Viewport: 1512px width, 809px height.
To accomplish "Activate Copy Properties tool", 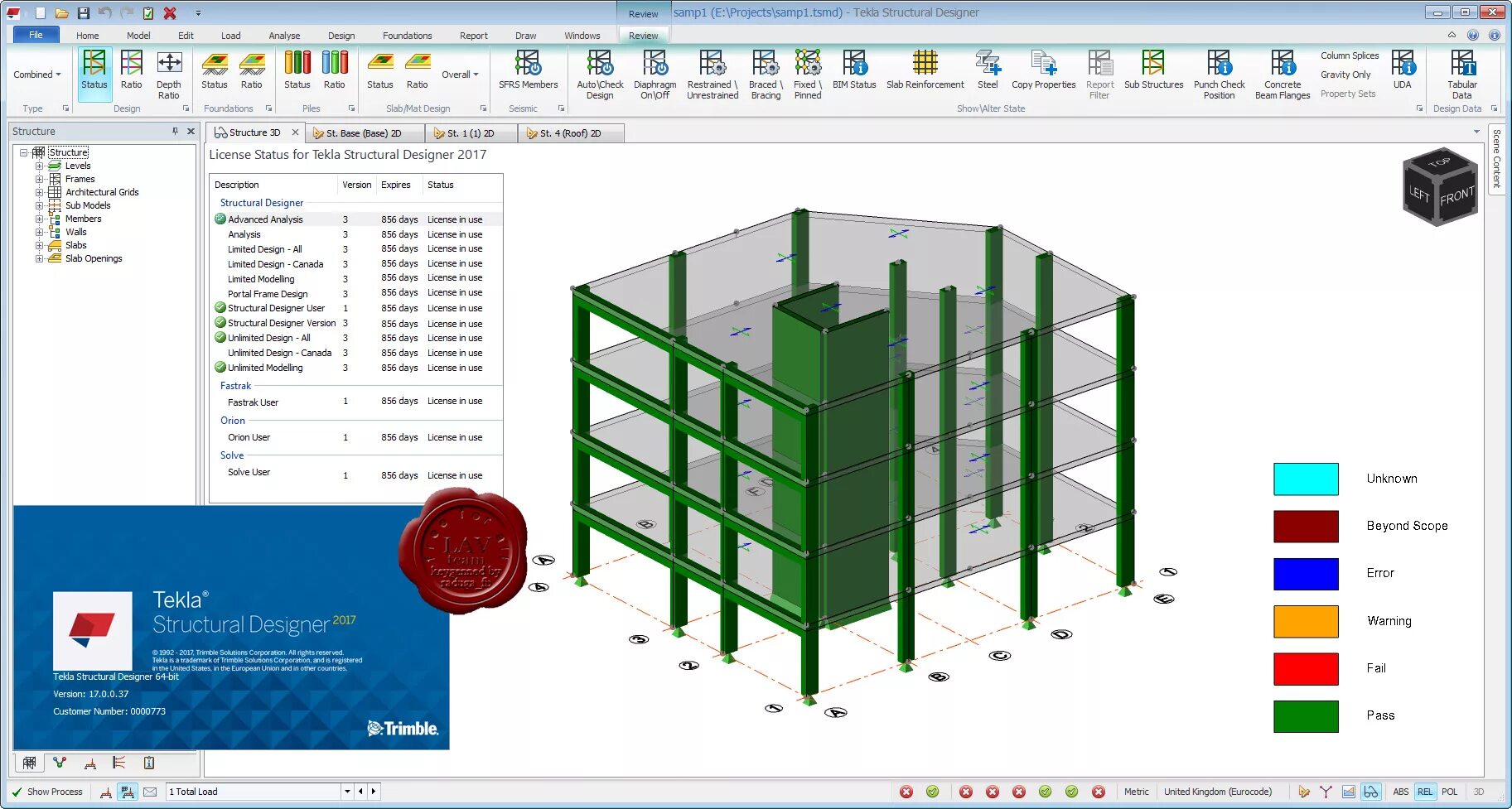I will (x=1044, y=70).
